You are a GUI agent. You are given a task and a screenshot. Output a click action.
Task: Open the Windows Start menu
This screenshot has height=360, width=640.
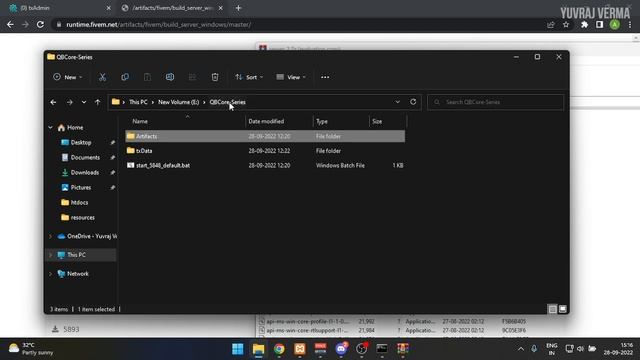click(238, 349)
